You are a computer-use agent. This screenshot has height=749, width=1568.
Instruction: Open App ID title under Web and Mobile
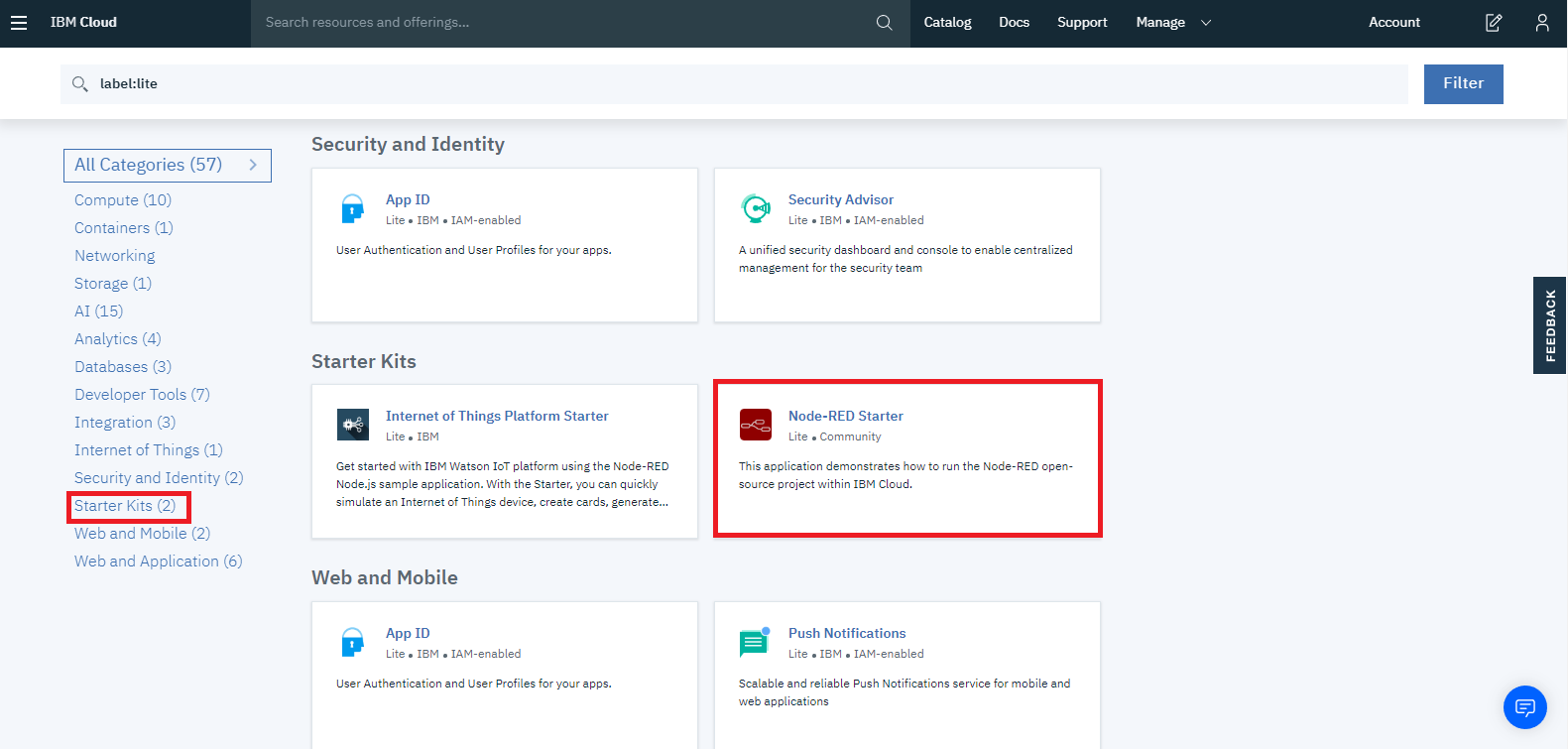[x=408, y=634]
